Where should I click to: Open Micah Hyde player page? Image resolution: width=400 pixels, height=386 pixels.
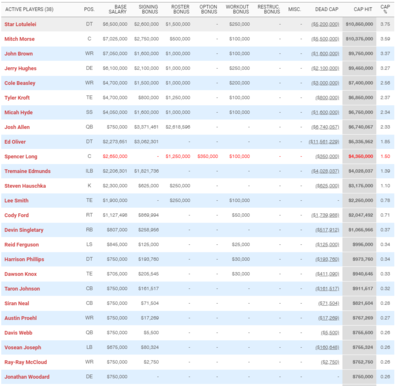18,112
